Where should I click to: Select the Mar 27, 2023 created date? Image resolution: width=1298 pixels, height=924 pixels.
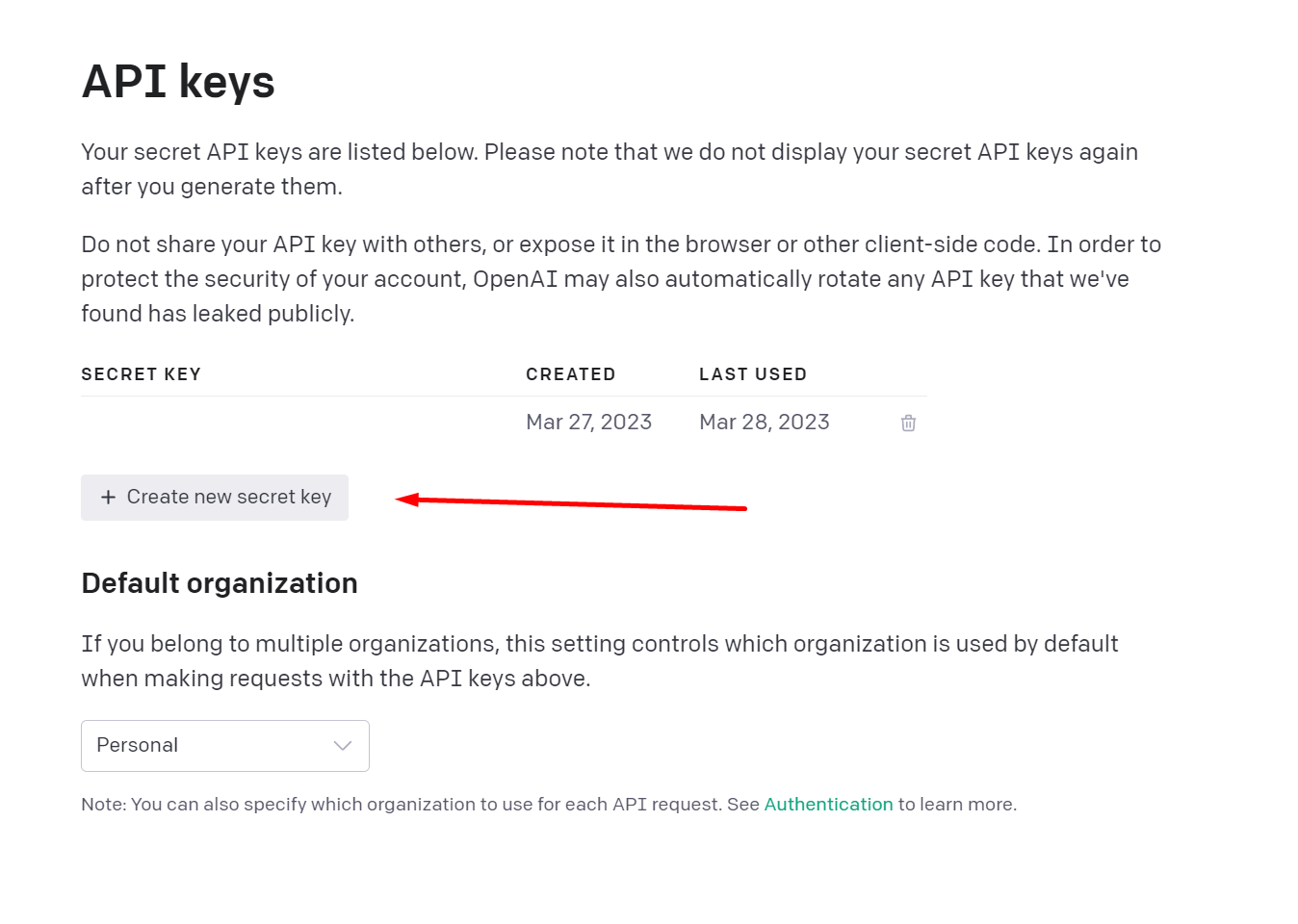[x=588, y=422]
